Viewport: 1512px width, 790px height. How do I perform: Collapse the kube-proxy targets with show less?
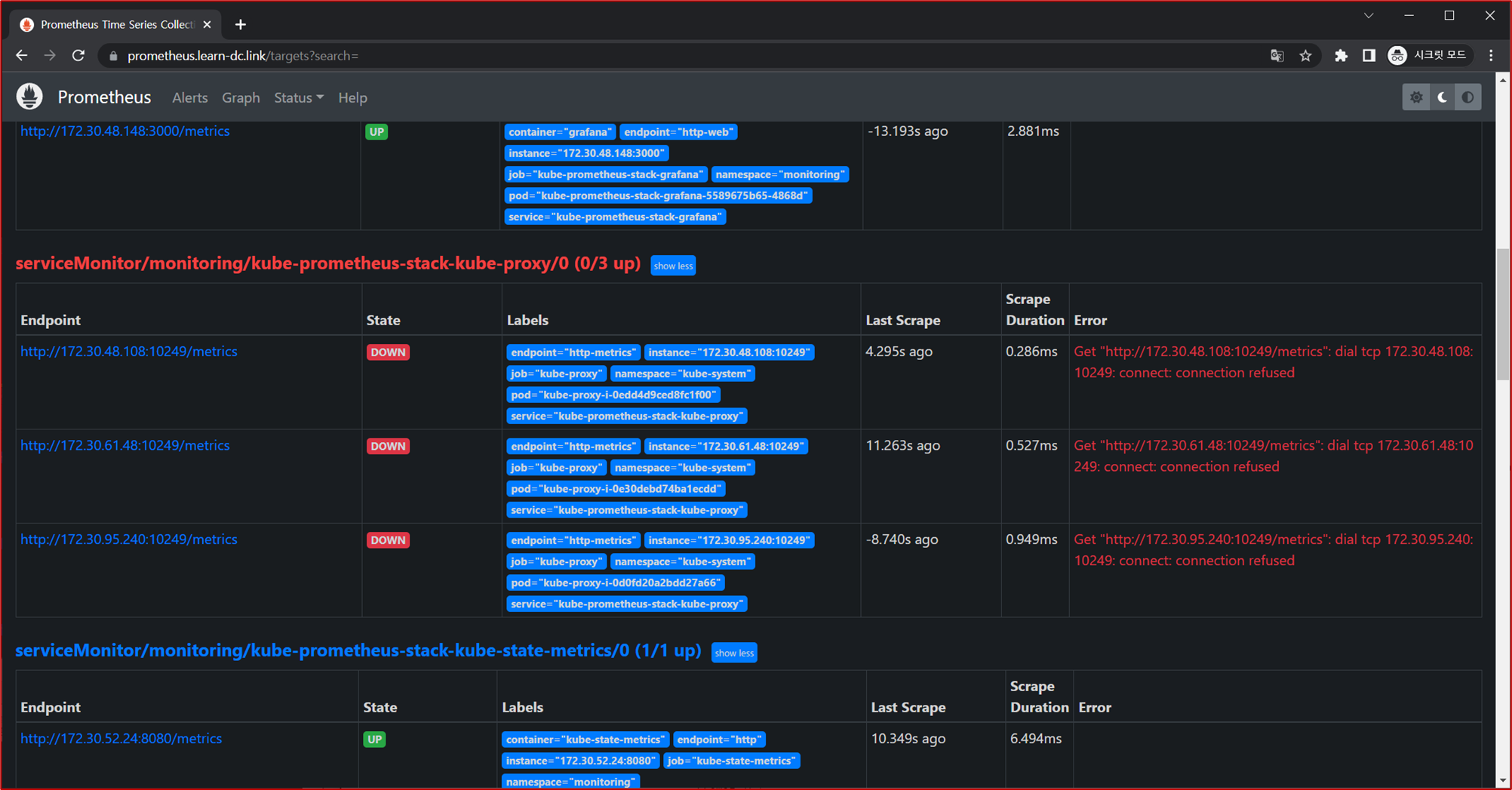click(672, 266)
